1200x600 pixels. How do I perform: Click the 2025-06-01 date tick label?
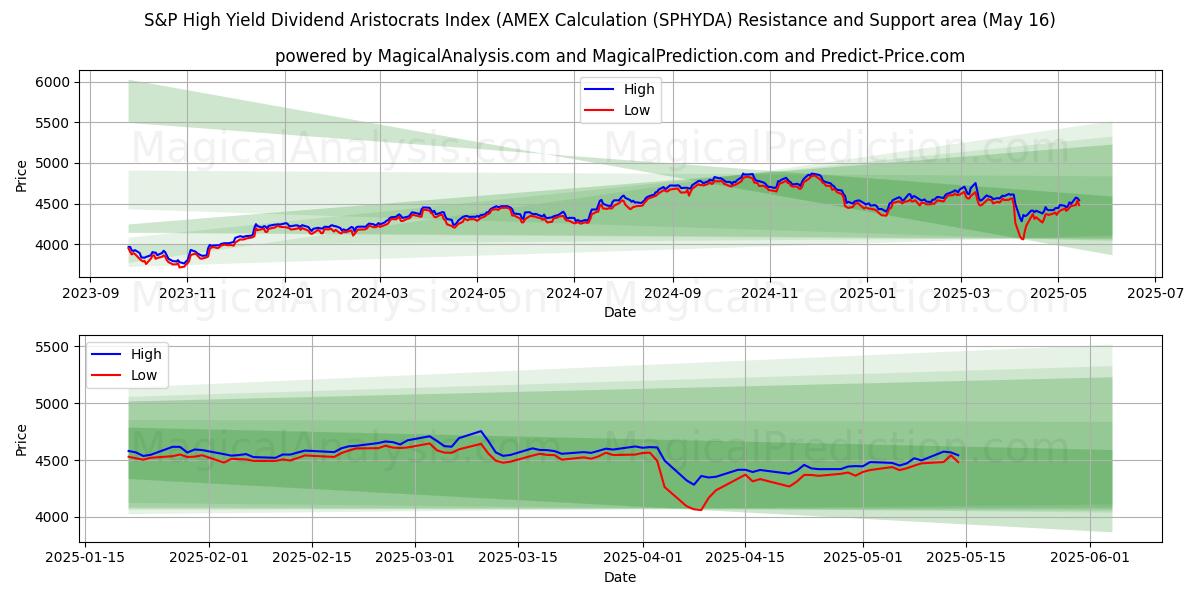click(x=1090, y=559)
